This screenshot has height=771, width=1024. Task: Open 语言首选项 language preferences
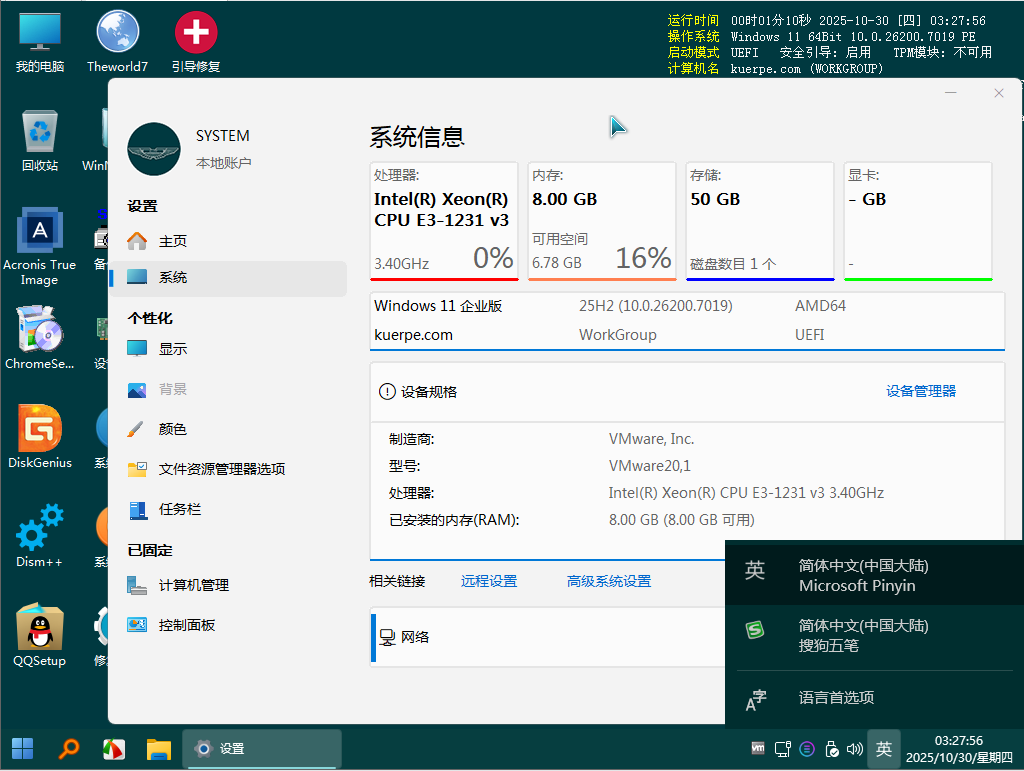(x=836, y=698)
